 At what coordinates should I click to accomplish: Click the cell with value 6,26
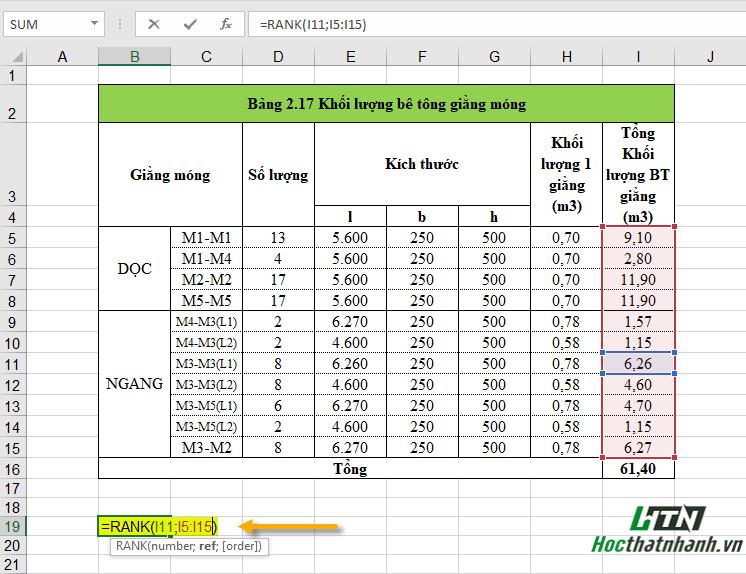tap(638, 363)
